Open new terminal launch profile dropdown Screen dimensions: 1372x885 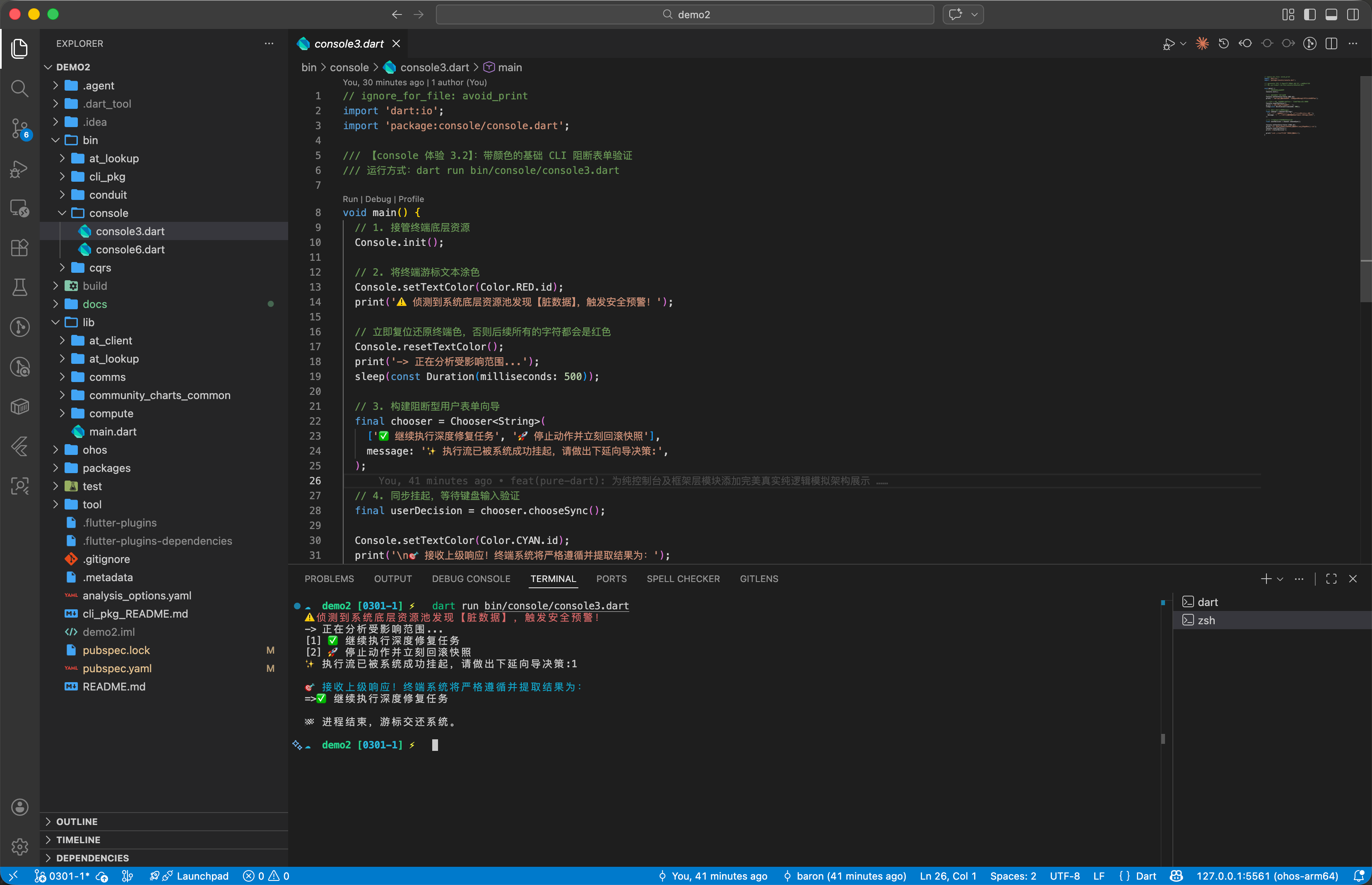pos(1280,579)
